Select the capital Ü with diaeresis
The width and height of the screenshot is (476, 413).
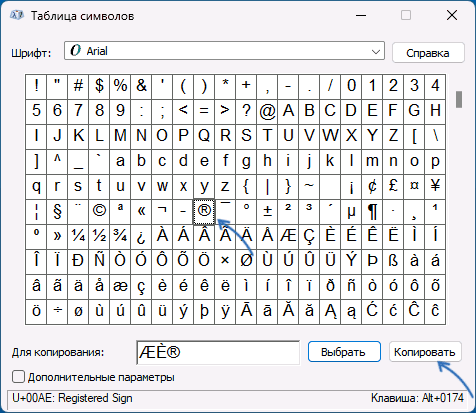coord(330,262)
